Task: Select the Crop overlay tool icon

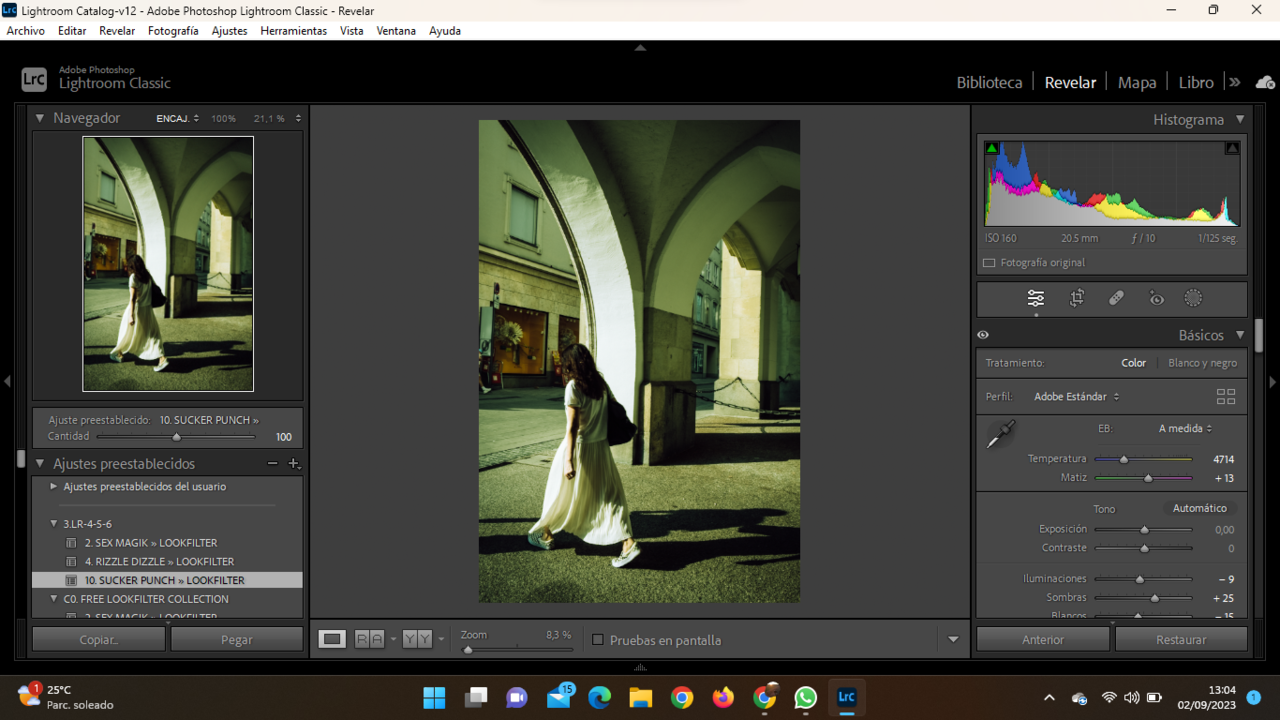Action: [1077, 298]
